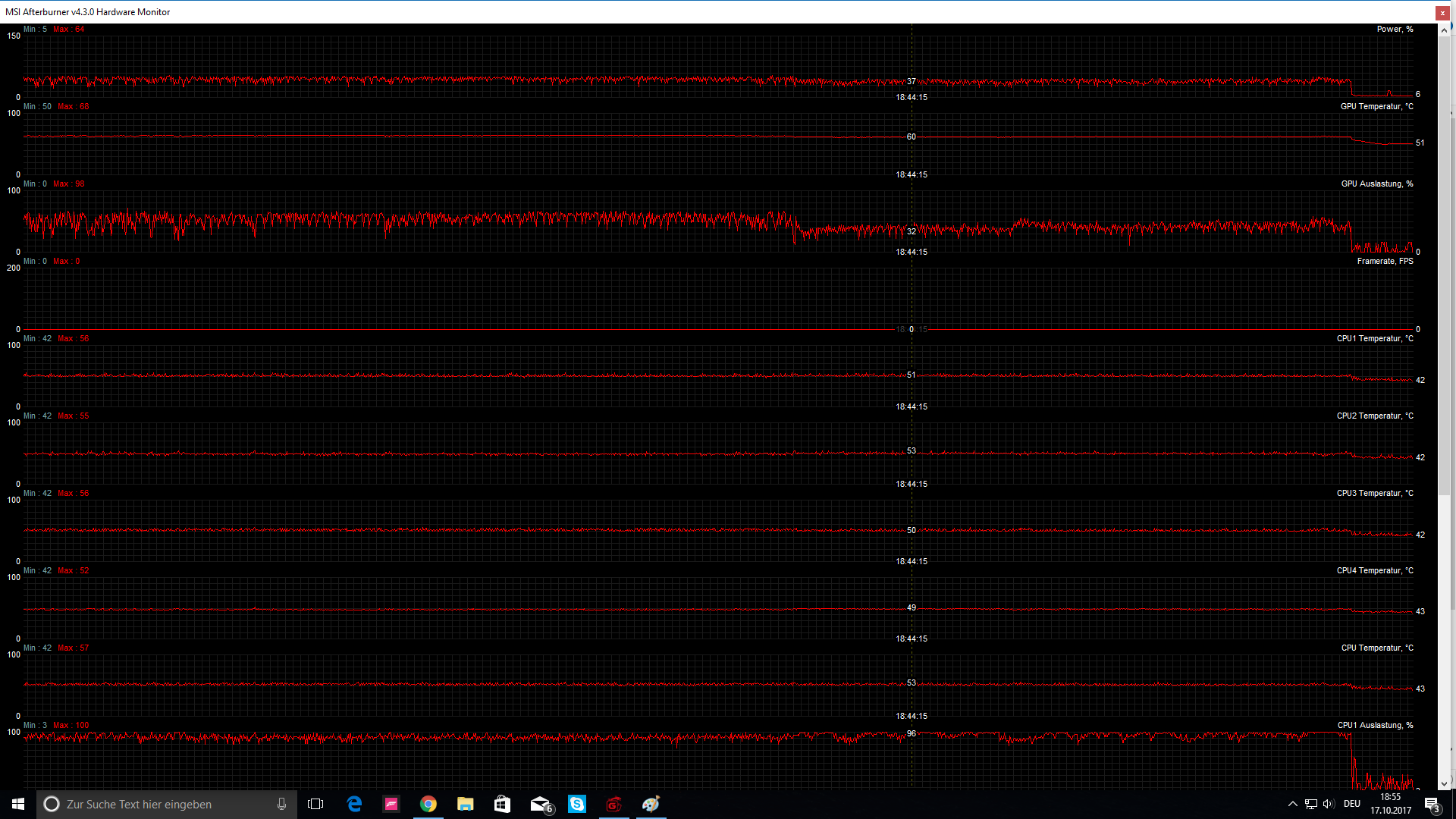
Task: Open the Windows Start menu
Action: pyautogui.click(x=18, y=804)
